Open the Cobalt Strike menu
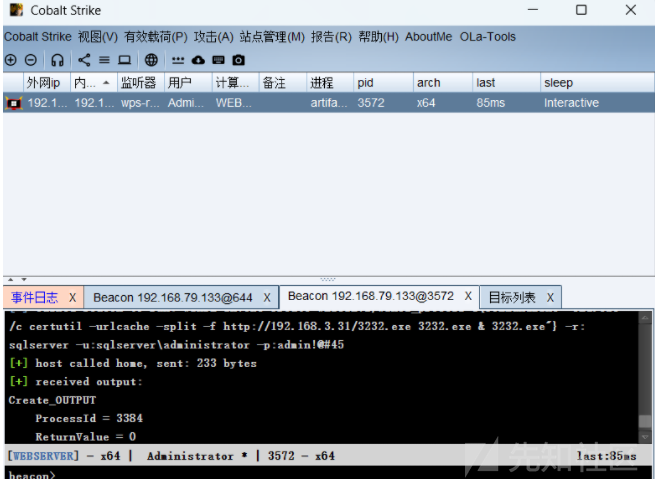 coord(38,37)
